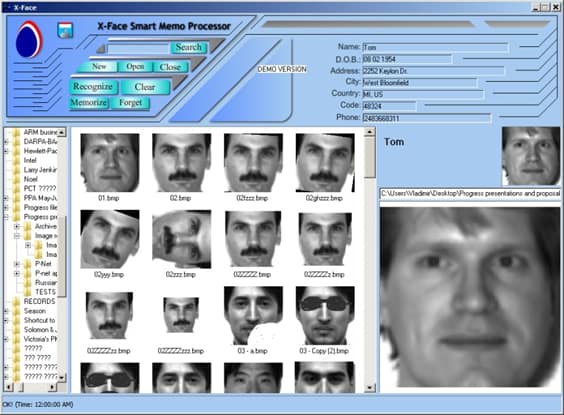Viewport: 564px width, 415px height.
Task: Click the Clear button
Action: click(145, 87)
